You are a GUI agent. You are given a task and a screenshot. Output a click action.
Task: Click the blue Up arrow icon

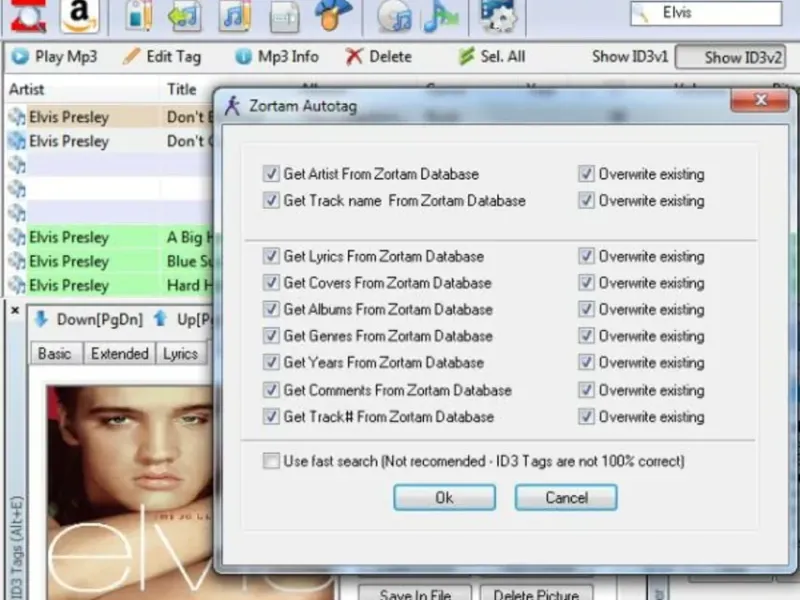[x=160, y=318]
